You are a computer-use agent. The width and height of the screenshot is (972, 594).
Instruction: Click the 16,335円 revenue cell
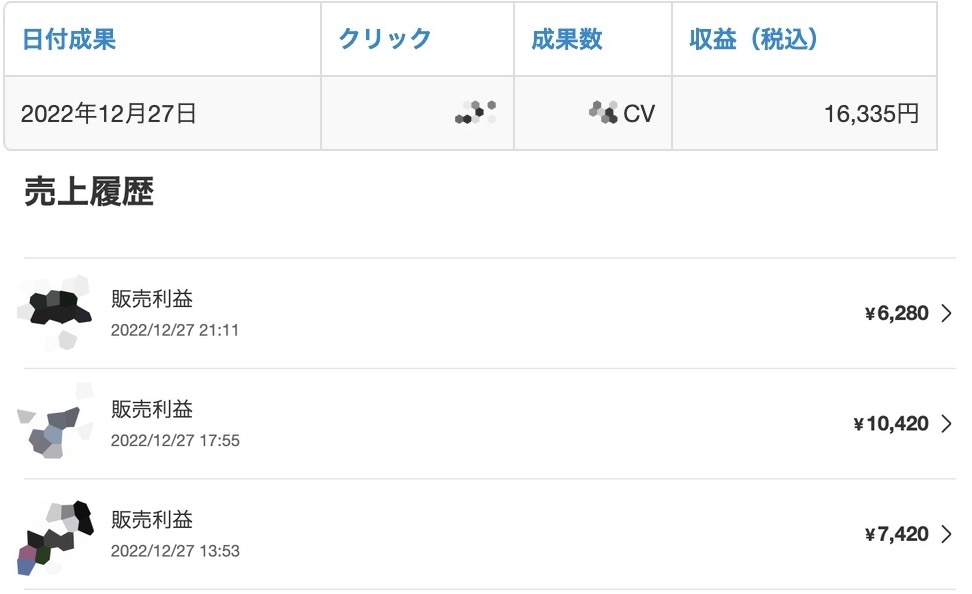coord(804,113)
